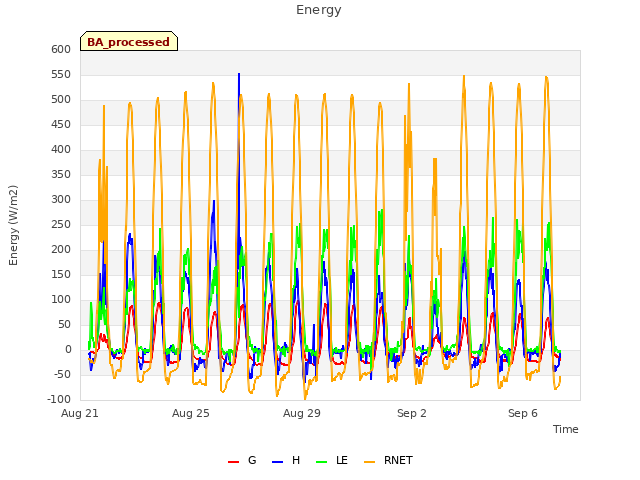The width and height of the screenshot is (640, 480).
Task: Click the Aug 29 x-axis tick label
Action: 302,413
